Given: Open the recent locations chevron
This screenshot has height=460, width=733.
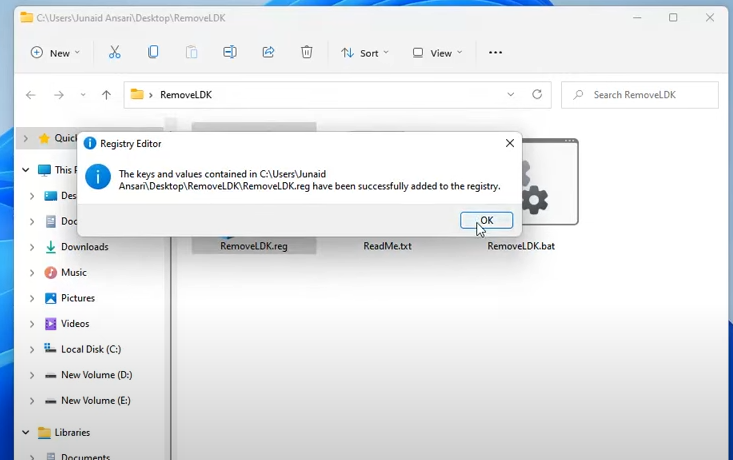Looking at the screenshot, I should click(83, 95).
